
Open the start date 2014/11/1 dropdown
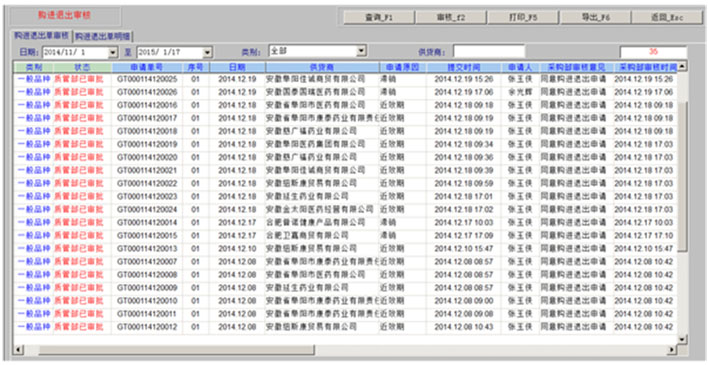(x=113, y=52)
